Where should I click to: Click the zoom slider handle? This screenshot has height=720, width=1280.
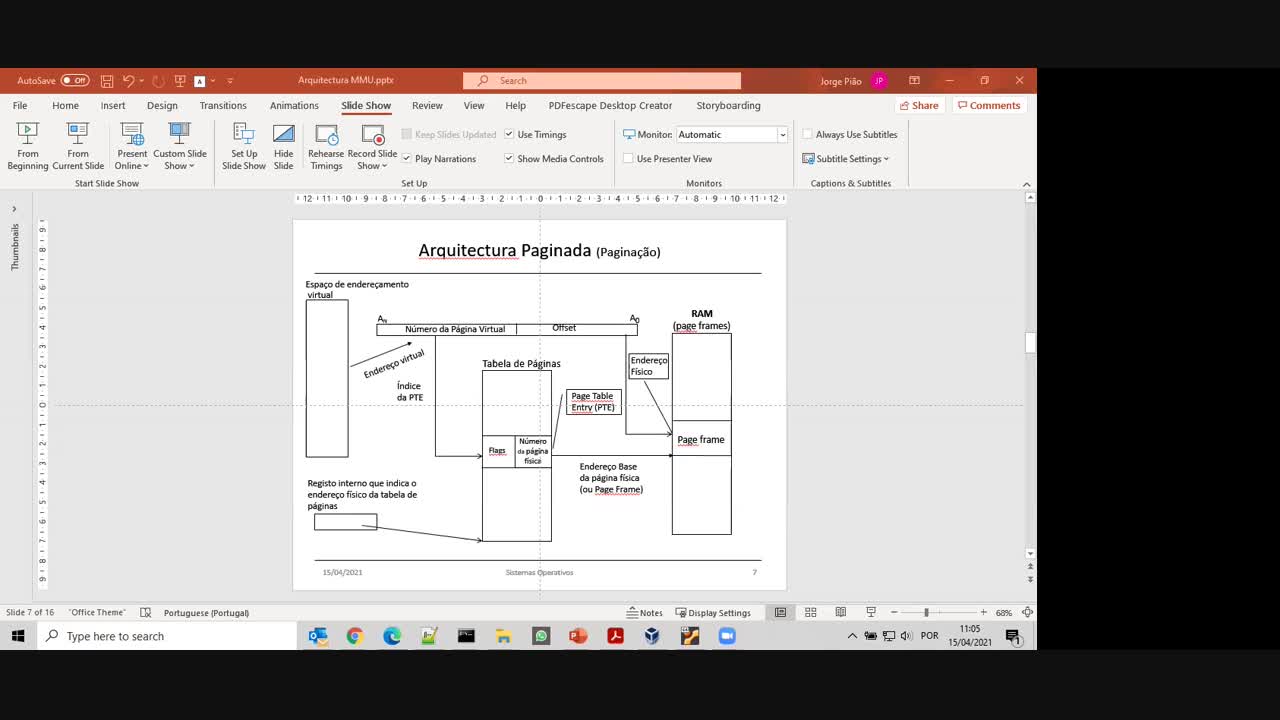point(926,612)
